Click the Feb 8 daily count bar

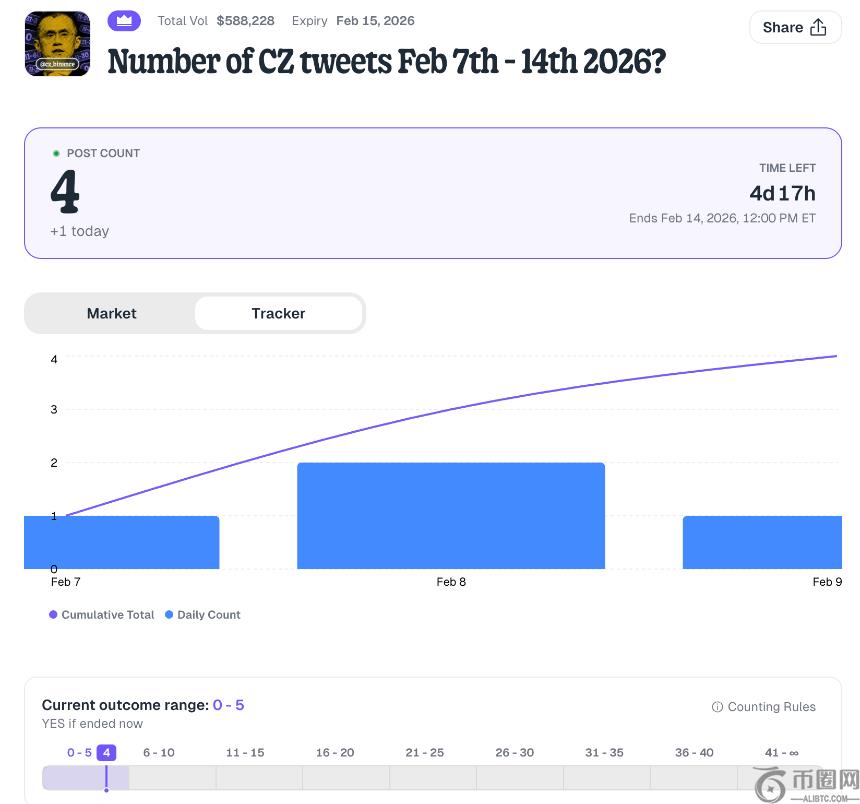point(451,516)
